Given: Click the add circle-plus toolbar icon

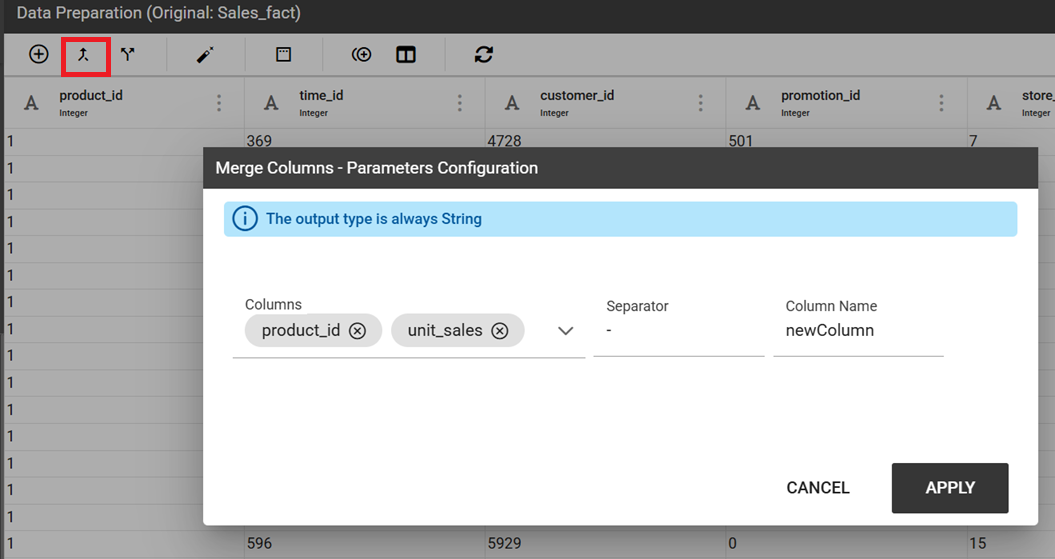Looking at the screenshot, I should [x=39, y=54].
